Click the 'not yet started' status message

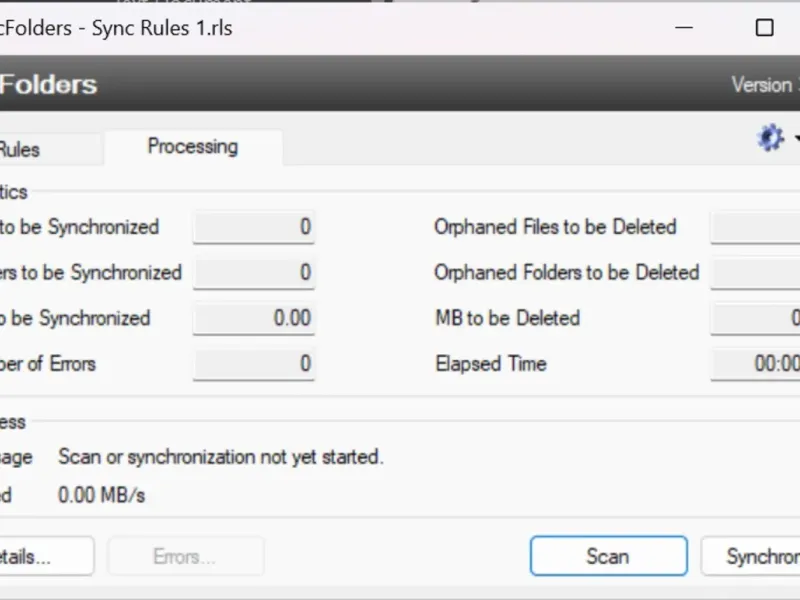(x=221, y=457)
